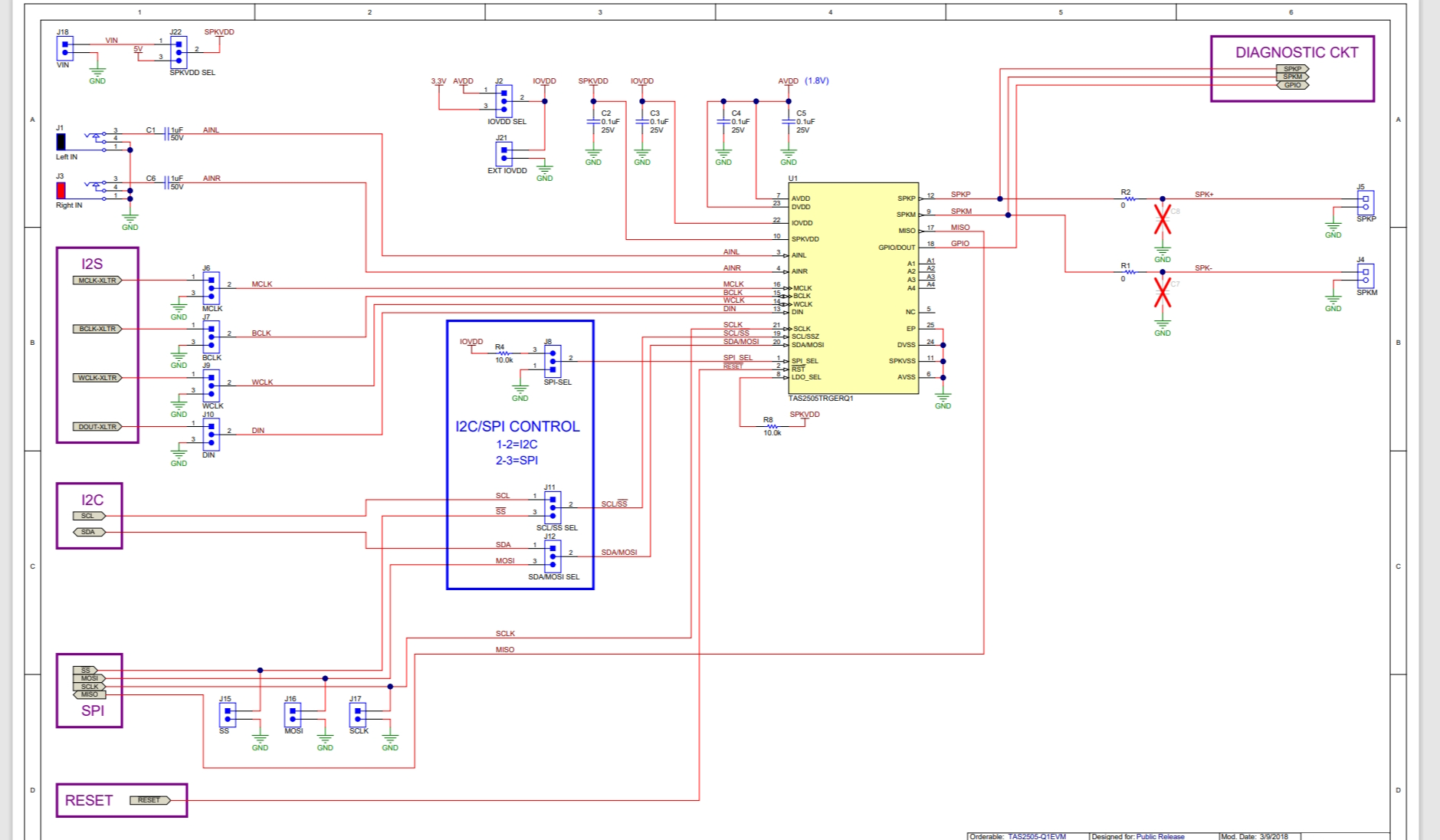The height and width of the screenshot is (840, 1440).
Task: Click the TAS2505-Q1EVM orderable link
Action: [x=1036, y=836]
